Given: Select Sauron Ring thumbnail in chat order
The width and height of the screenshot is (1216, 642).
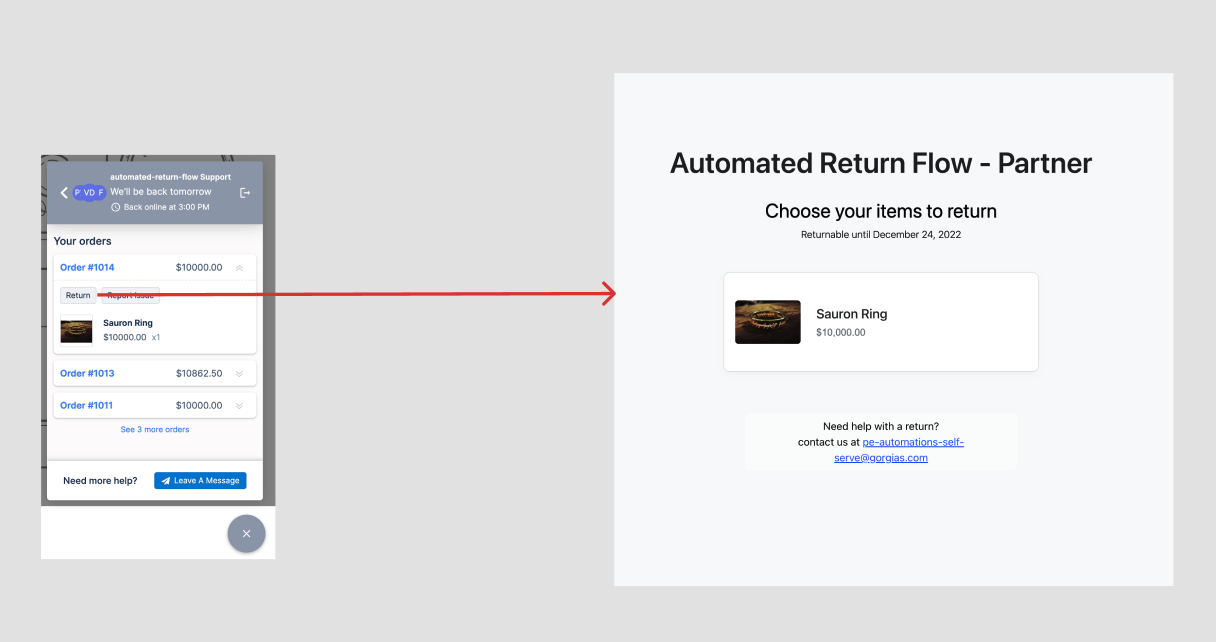Looking at the screenshot, I should (77, 331).
